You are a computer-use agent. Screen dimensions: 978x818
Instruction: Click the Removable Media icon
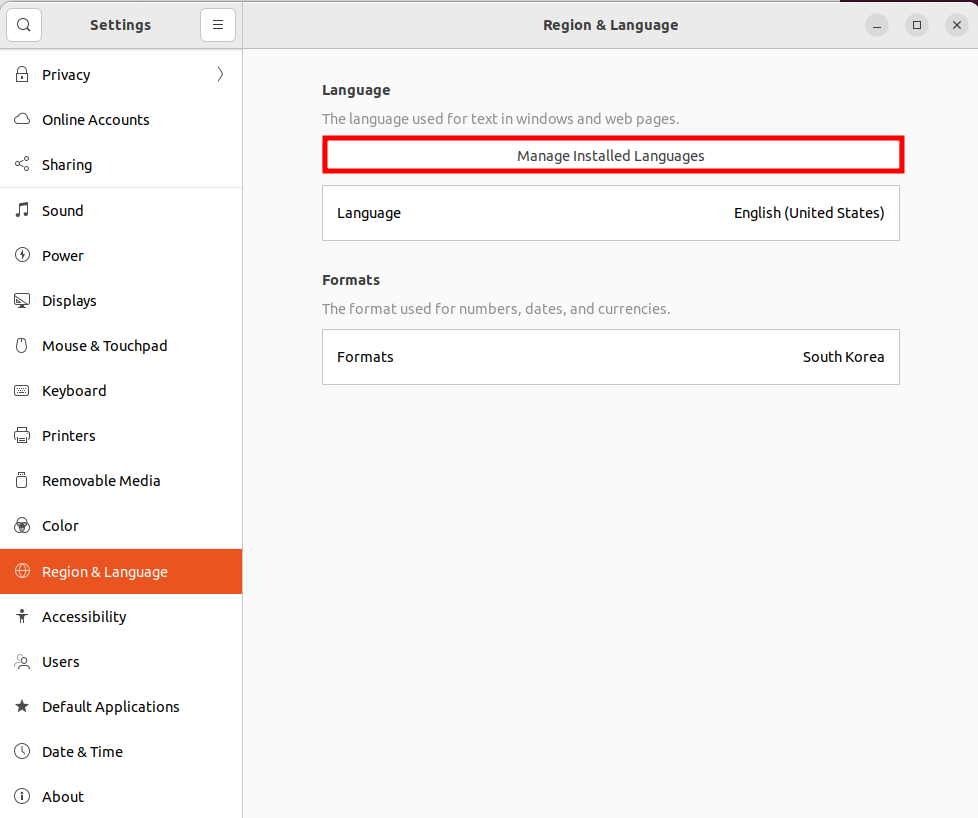[22, 480]
